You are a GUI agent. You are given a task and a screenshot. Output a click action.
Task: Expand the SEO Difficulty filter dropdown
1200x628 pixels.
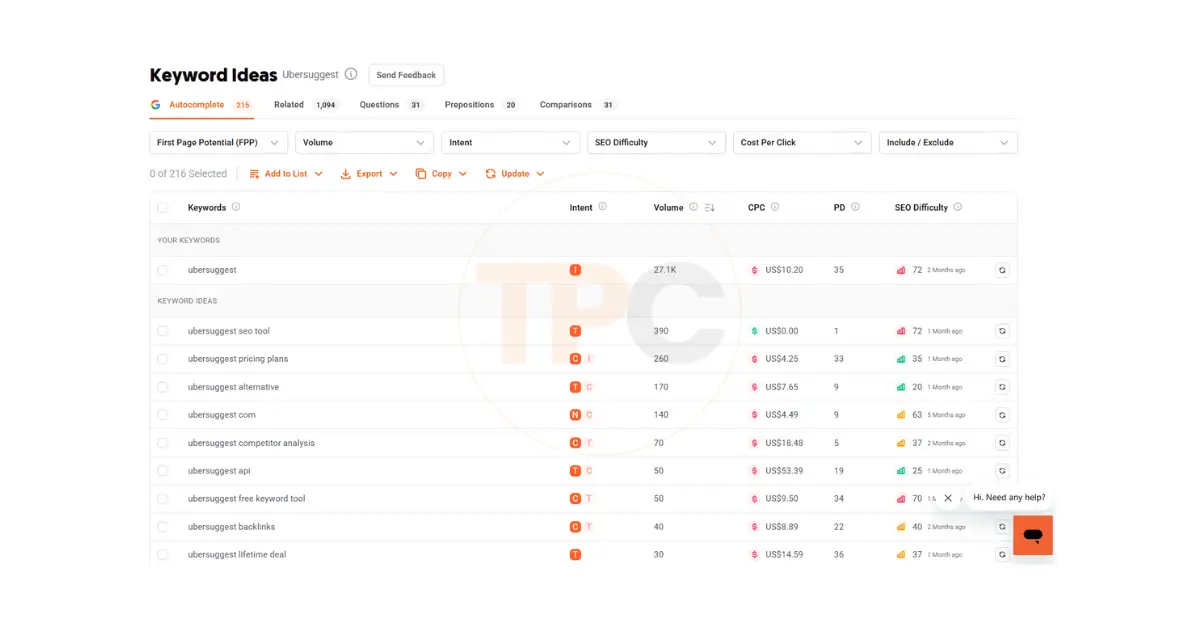[656, 143]
